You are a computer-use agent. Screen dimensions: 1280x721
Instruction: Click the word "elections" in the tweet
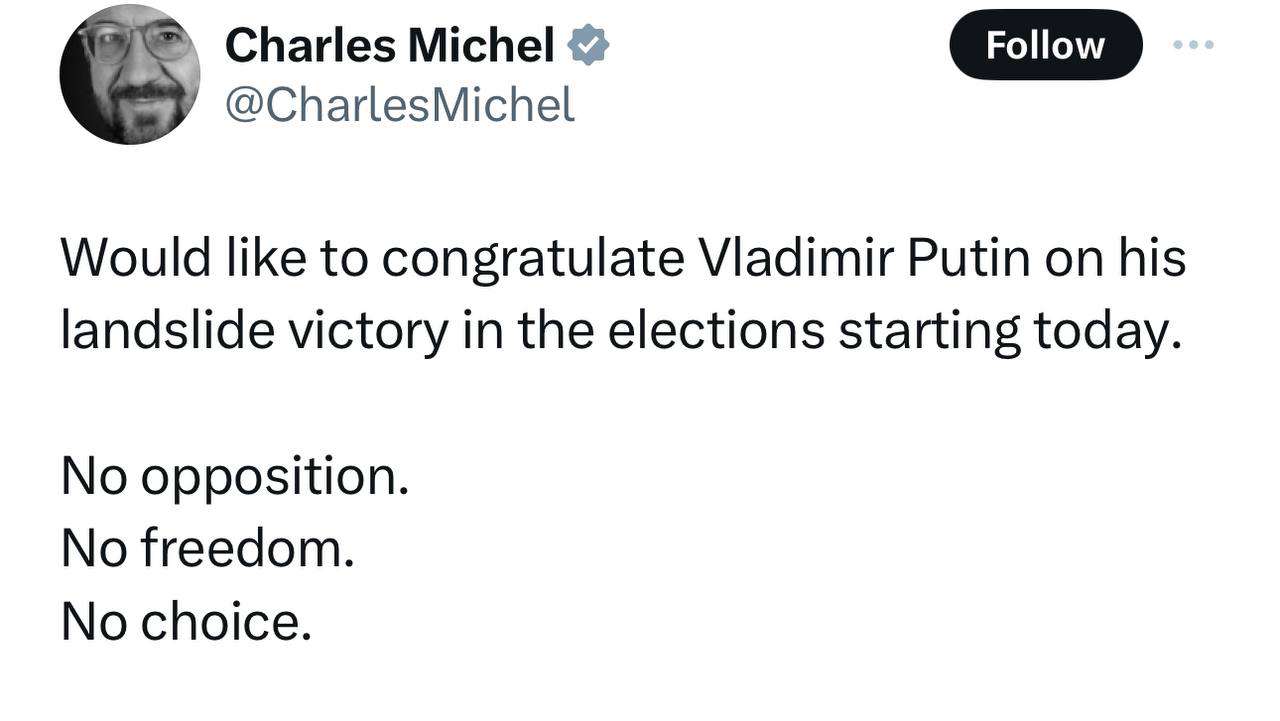716,331
